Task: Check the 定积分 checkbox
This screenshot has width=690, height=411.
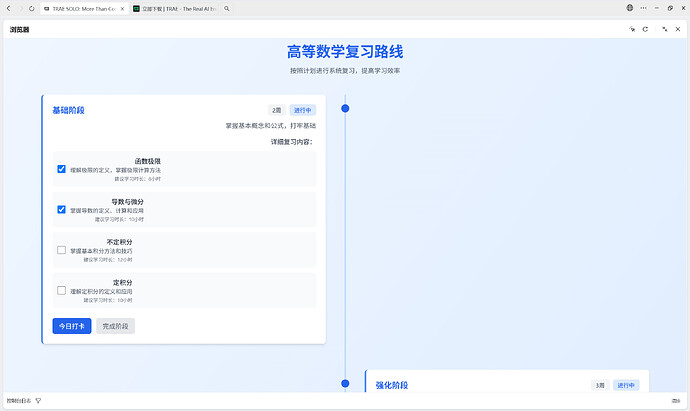Action: [62, 290]
